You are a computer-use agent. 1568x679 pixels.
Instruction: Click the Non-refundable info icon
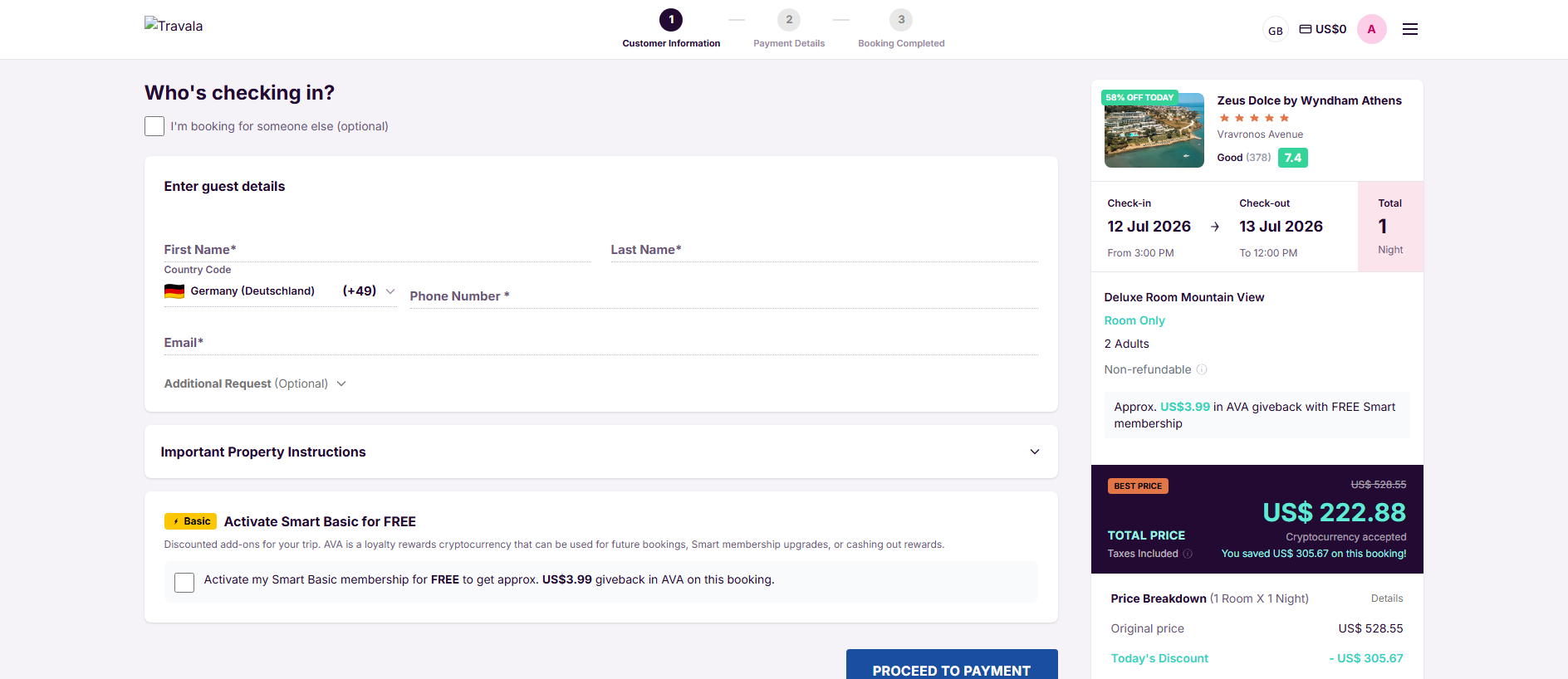click(x=1202, y=369)
